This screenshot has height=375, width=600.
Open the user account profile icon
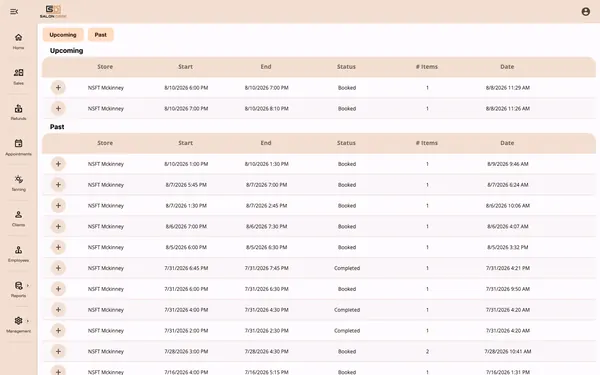[585, 11]
